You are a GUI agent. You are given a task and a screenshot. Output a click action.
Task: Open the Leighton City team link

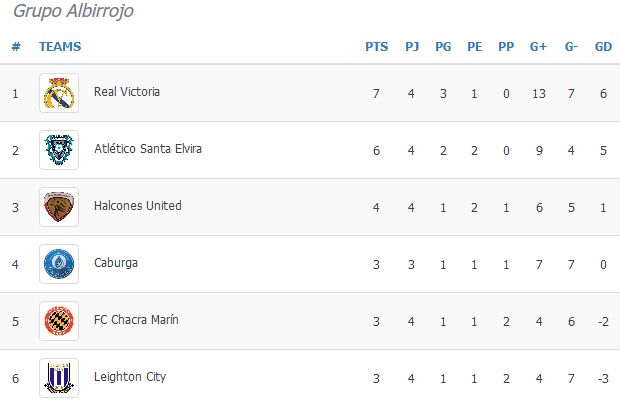pyautogui.click(x=130, y=377)
